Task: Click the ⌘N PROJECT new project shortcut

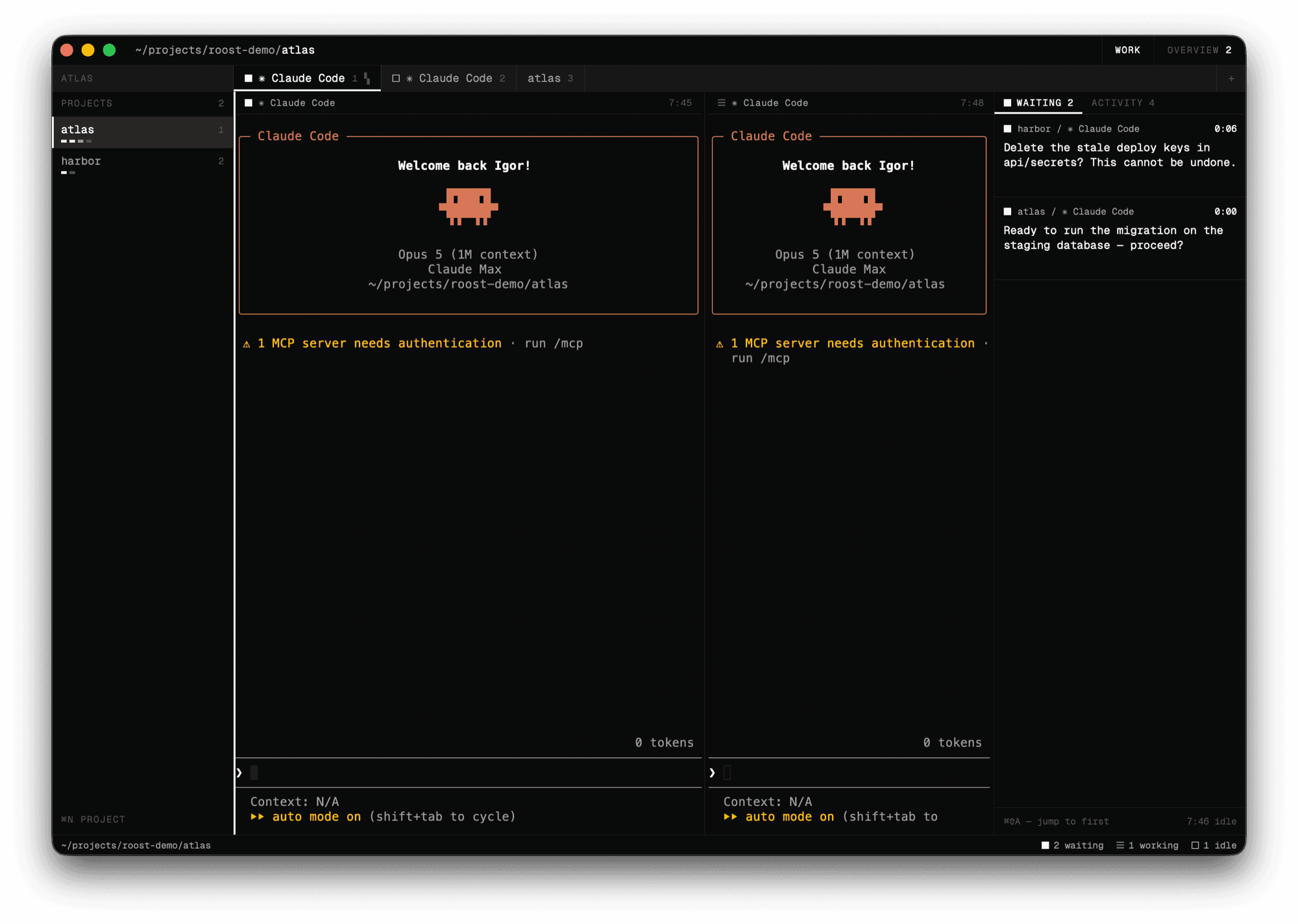Action: 93,820
